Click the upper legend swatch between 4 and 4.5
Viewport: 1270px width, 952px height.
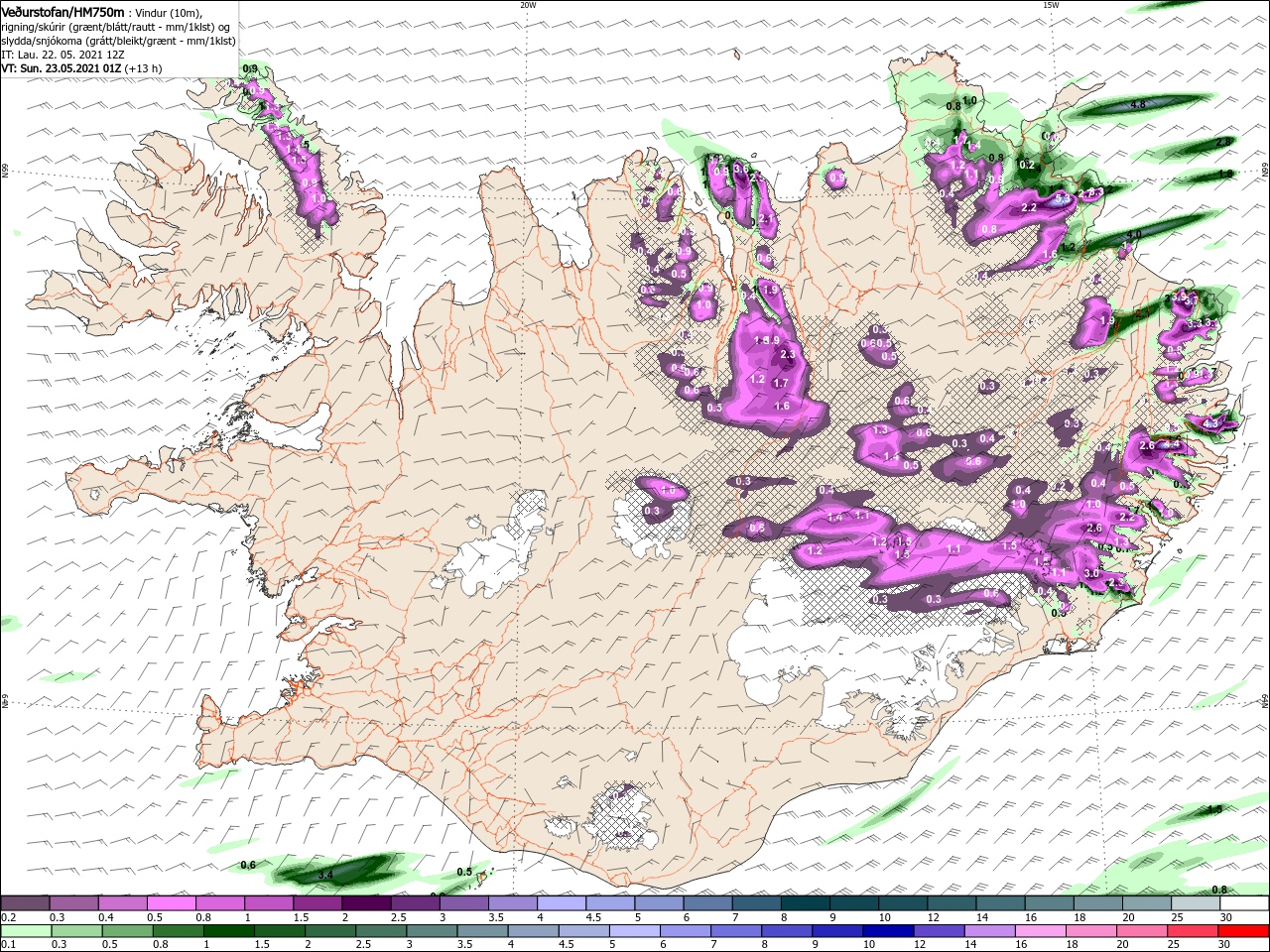coord(562,903)
